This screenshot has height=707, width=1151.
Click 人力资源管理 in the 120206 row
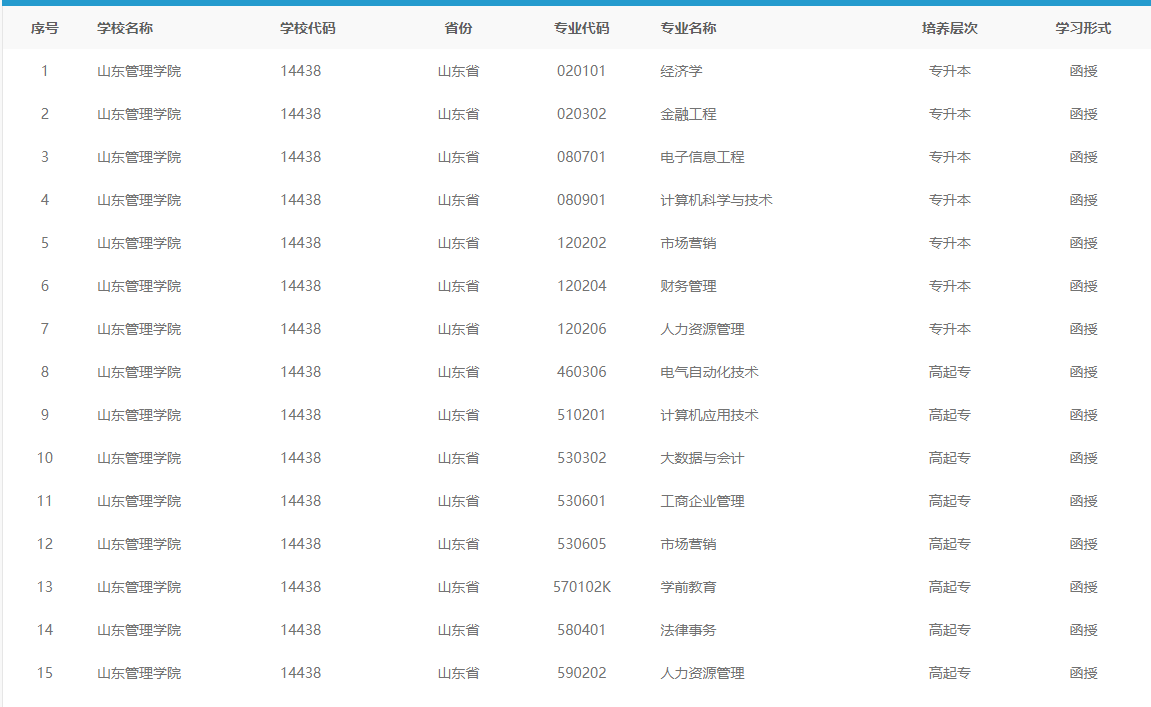(x=702, y=329)
